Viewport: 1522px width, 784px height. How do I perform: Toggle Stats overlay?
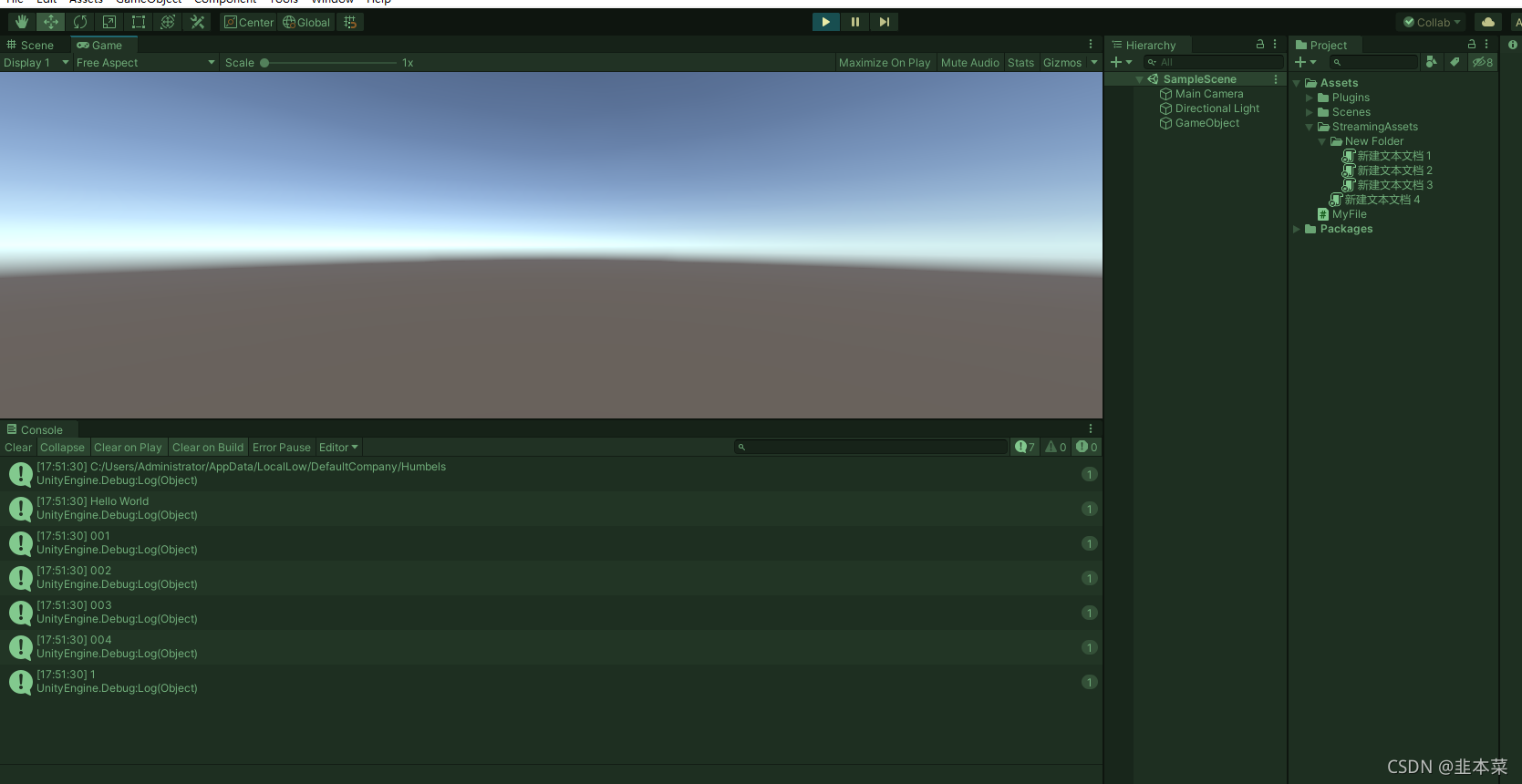(x=1020, y=63)
